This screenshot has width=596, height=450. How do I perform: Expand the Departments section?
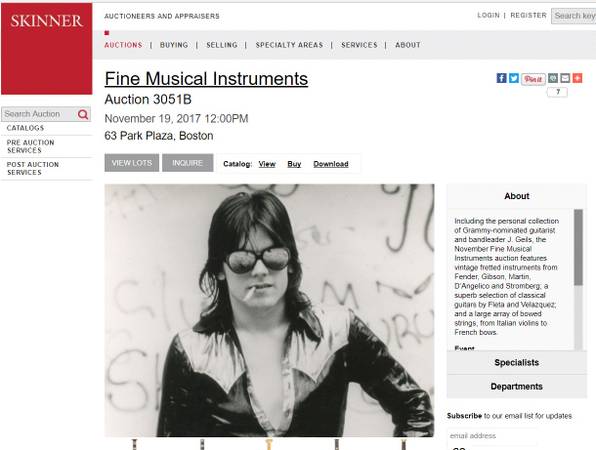pyautogui.click(x=517, y=386)
